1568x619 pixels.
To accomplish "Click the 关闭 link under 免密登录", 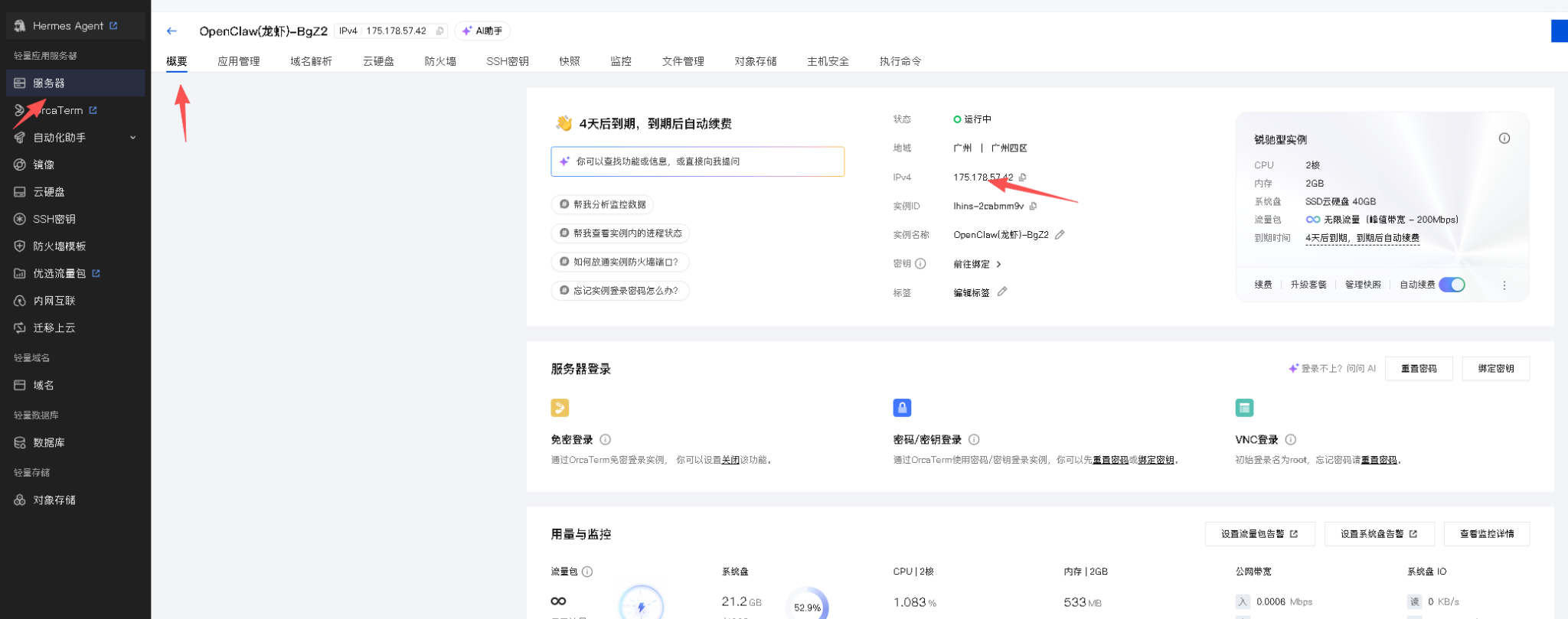I will click(x=730, y=461).
